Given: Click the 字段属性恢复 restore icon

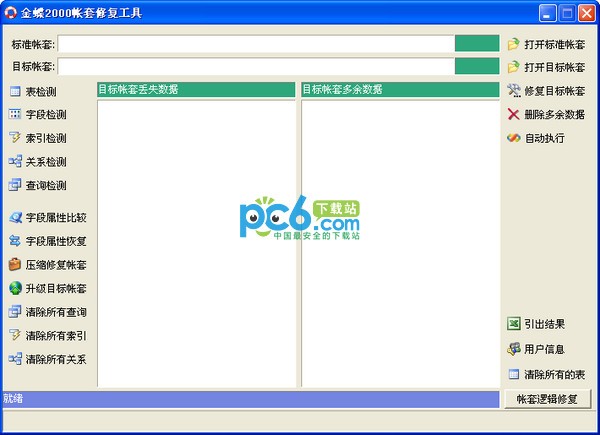Looking at the screenshot, I should coord(15,241).
